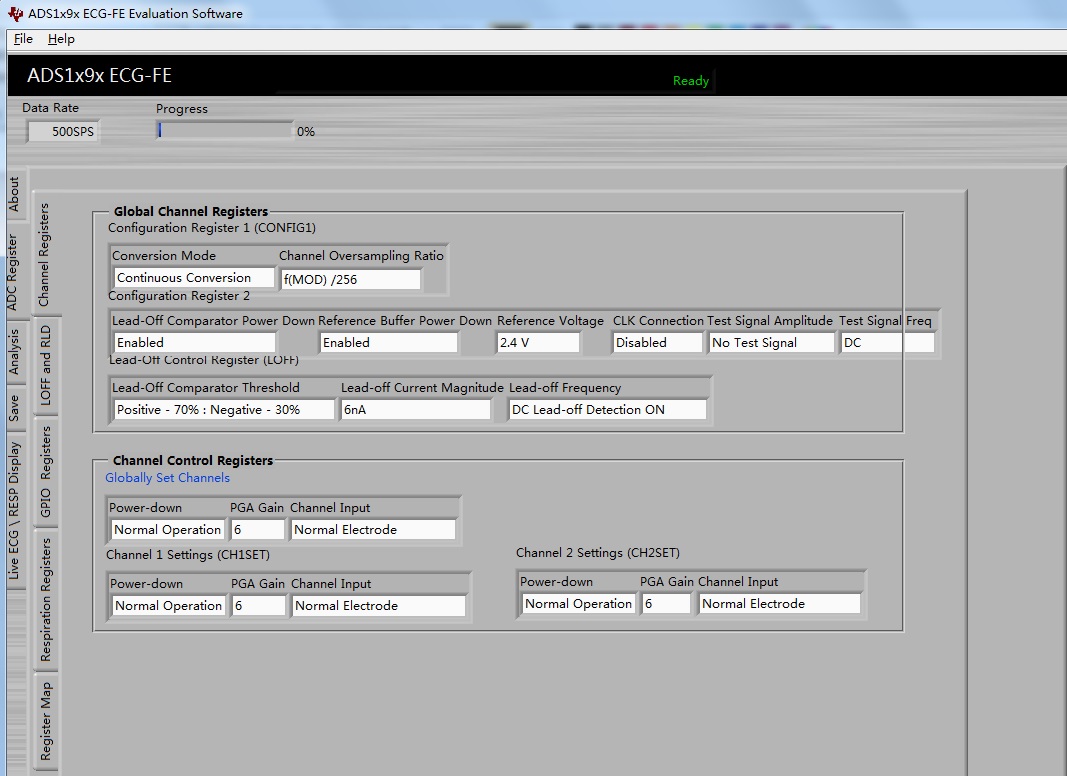Open Channel 2 Power-down dropdown
Viewport: 1067px width, 776px height.
tap(578, 604)
